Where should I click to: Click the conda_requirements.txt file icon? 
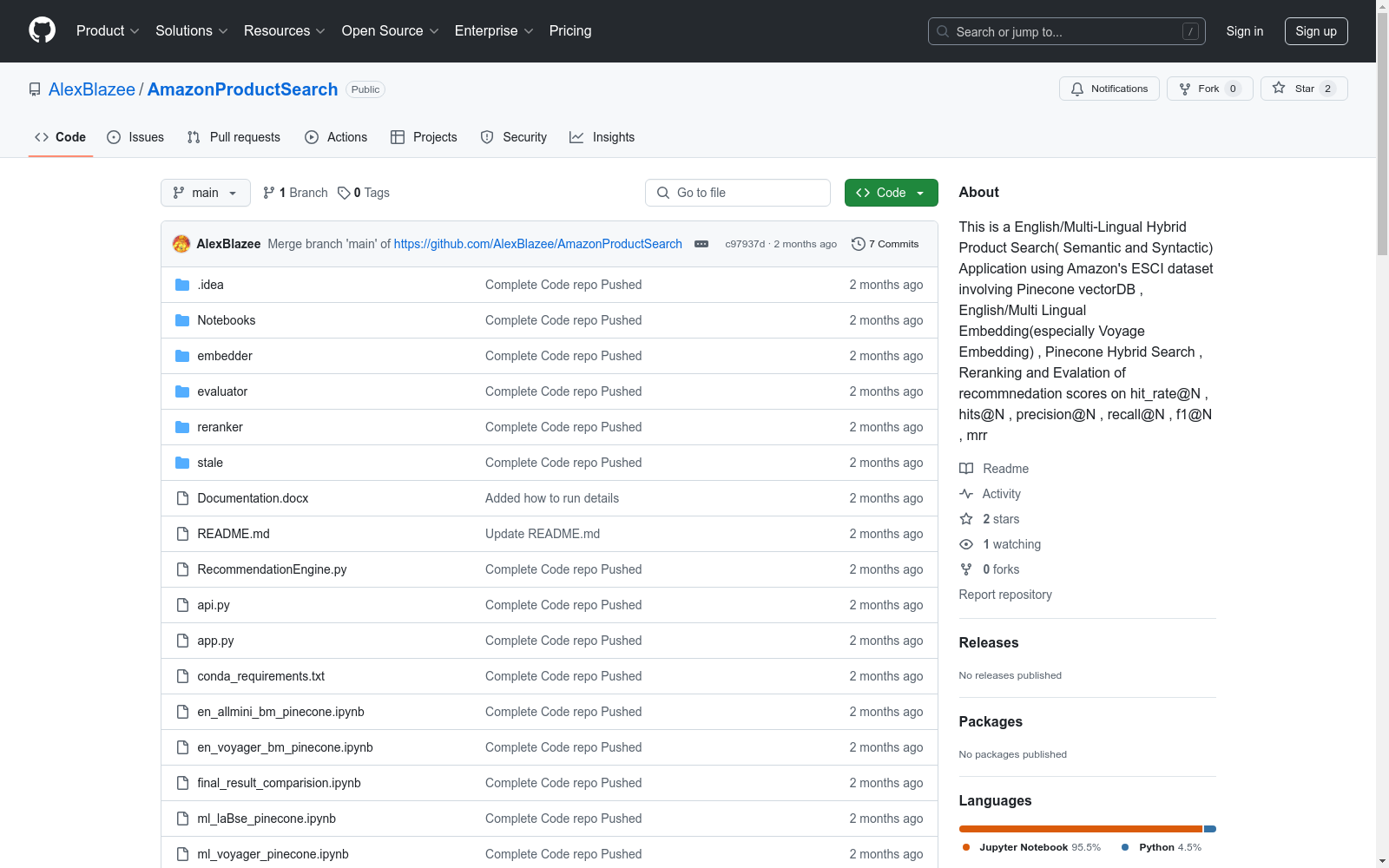pyautogui.click(x=182, y=676)
